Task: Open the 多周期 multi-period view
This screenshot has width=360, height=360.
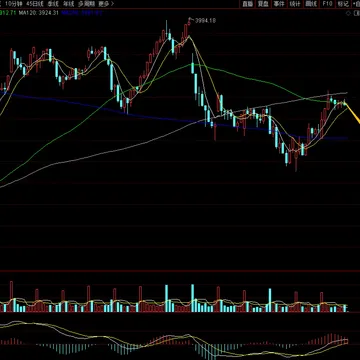Action: pyautogui.click(x=86, y=4)
